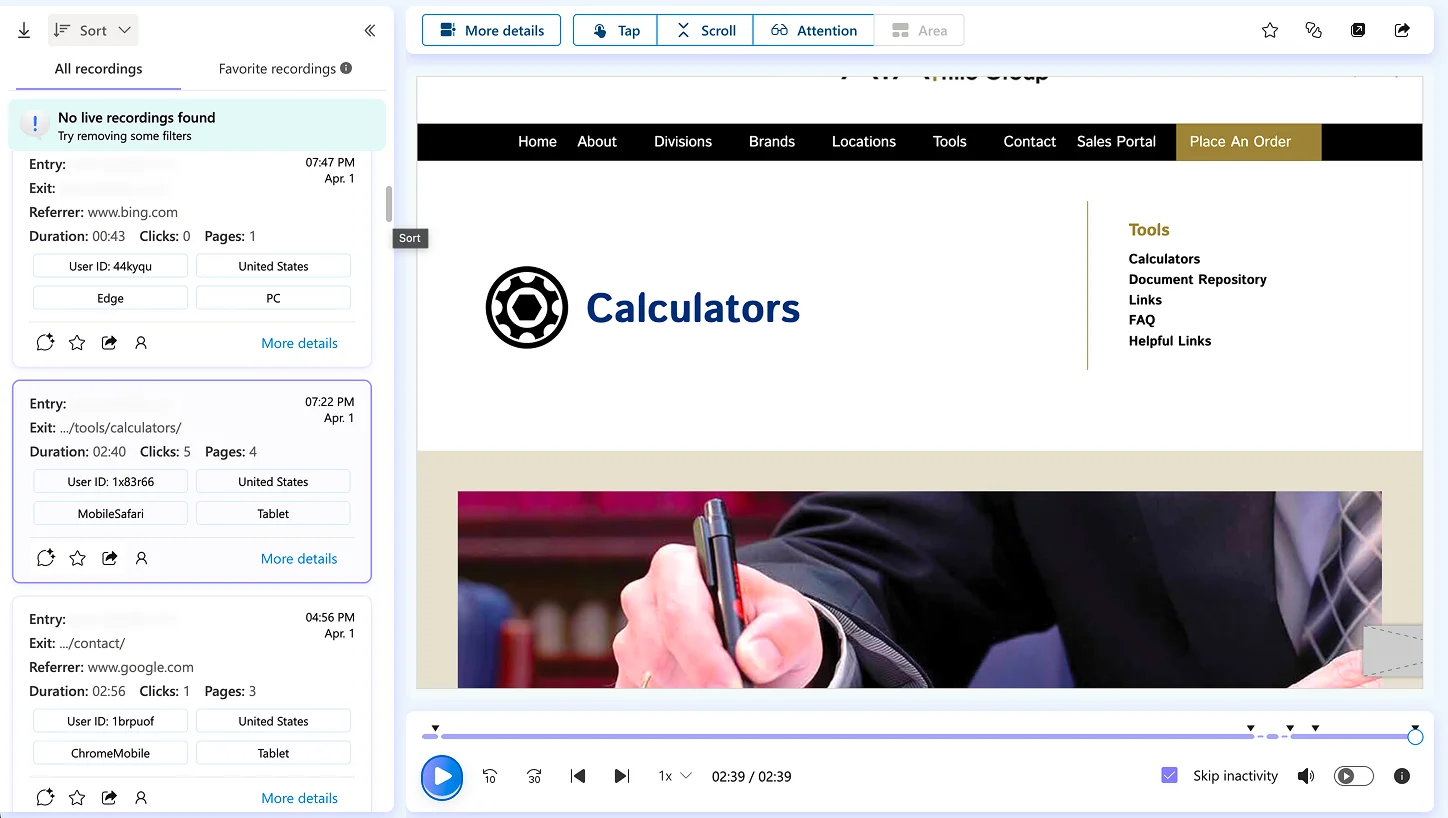Screen dimensions: 1448x818
Task: Skip back 10 seconds in playback
Action: (490, 776)
